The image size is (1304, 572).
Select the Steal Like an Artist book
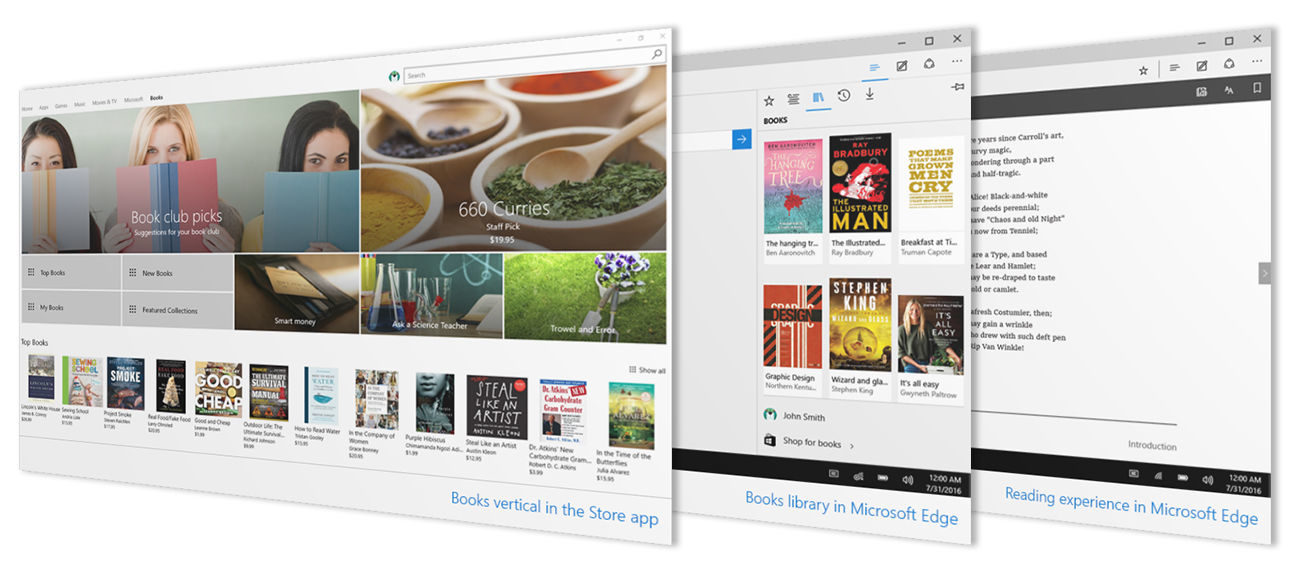(497, 406)
